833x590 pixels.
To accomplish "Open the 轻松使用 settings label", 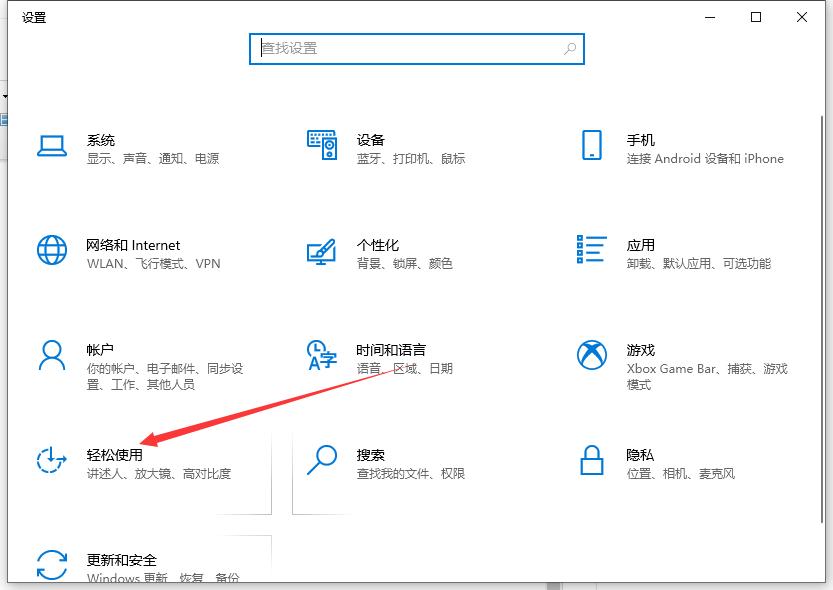I will click(x=115, y=455).
